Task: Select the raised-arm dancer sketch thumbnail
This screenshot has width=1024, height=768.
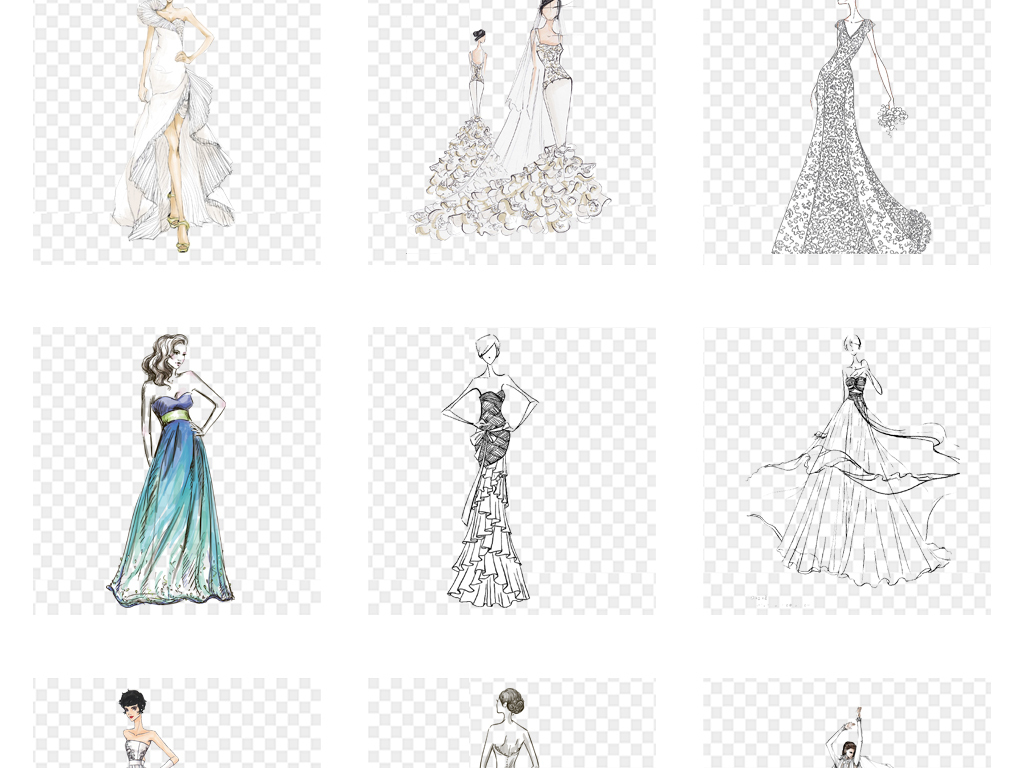Action: [x=847, y=723]
